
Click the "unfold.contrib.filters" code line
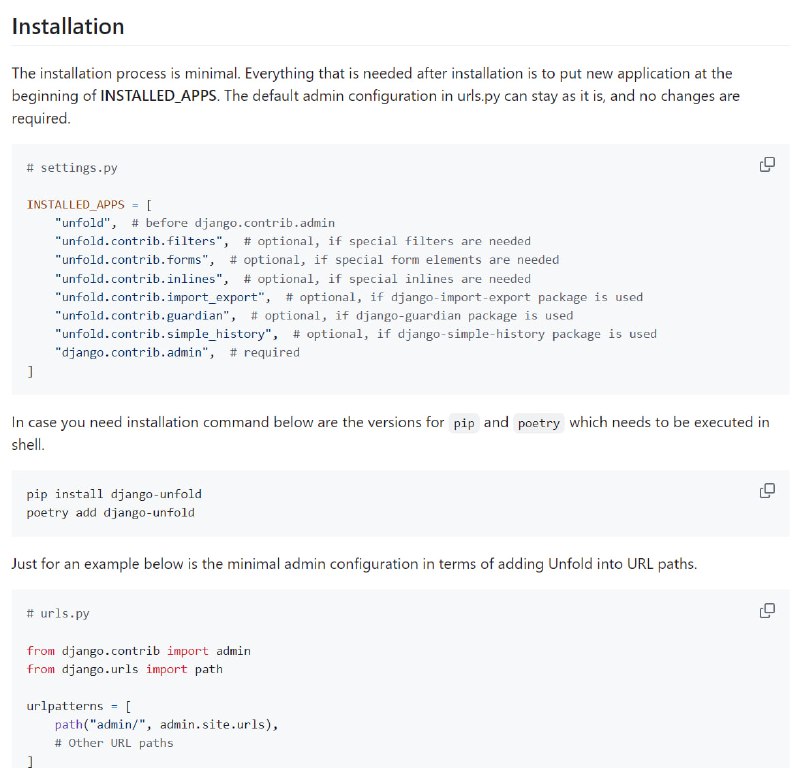(293, 241)
